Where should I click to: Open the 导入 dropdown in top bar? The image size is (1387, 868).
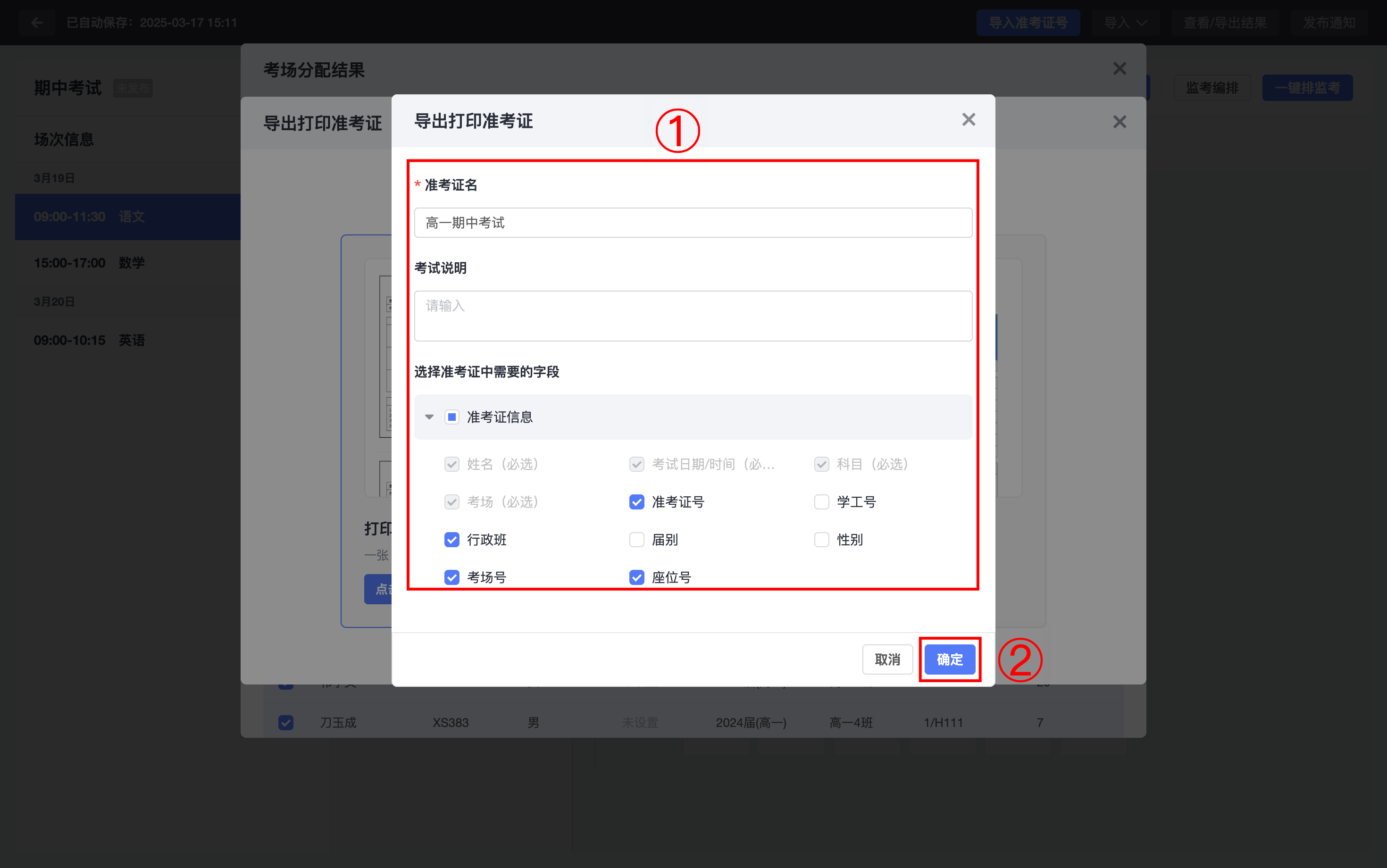point(1126,23)
